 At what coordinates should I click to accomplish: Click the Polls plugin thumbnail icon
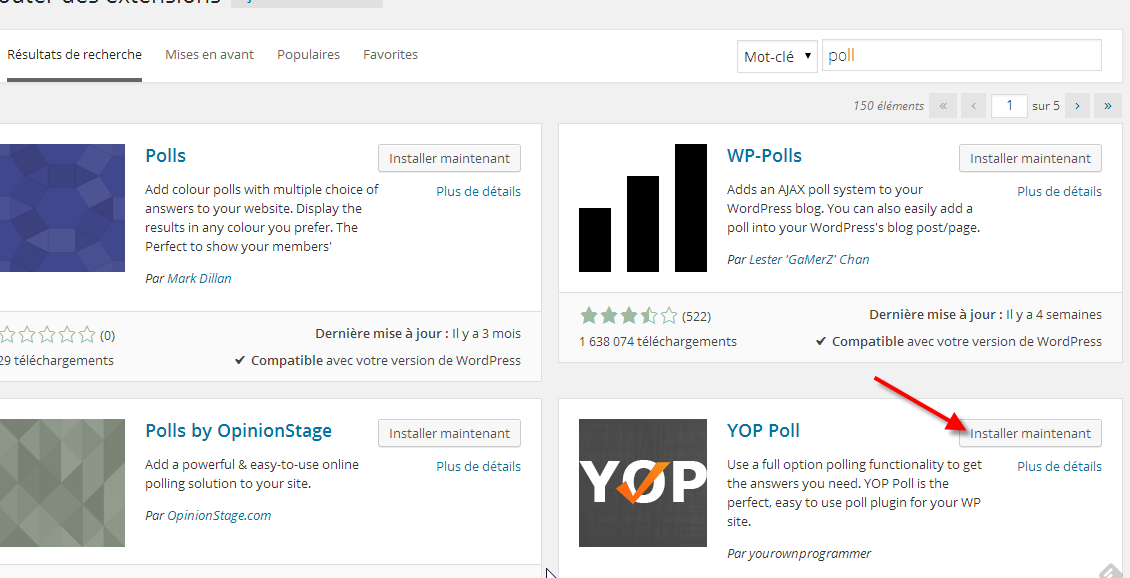click(x=62, y=208)
